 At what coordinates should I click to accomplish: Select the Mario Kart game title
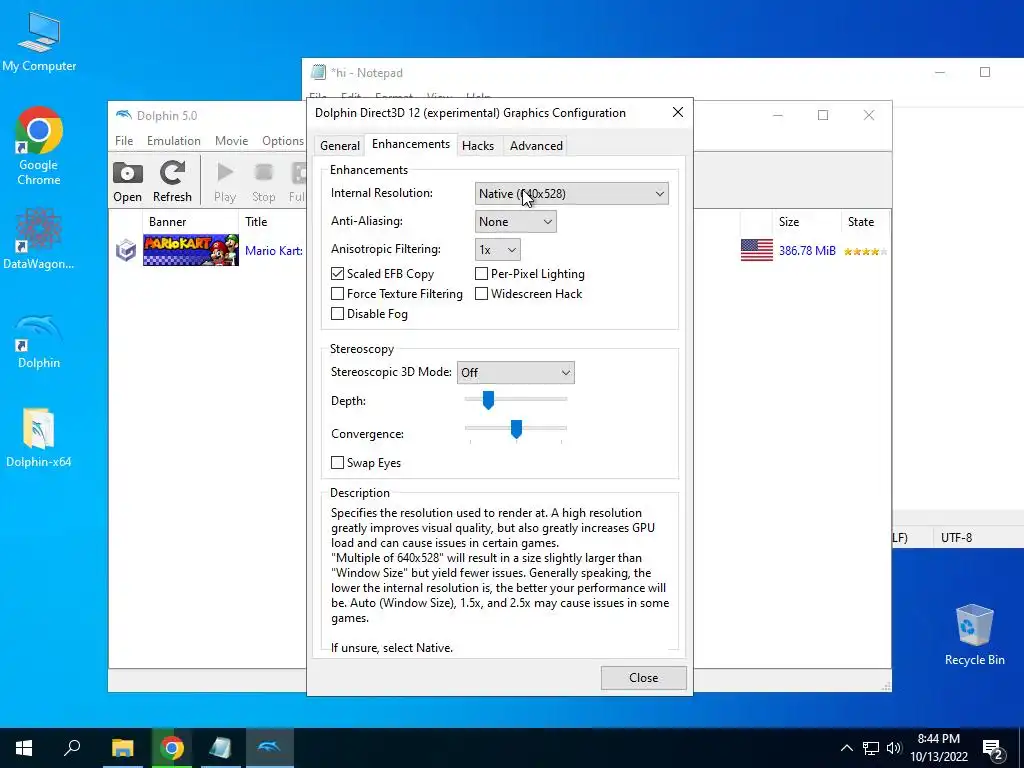274,250
